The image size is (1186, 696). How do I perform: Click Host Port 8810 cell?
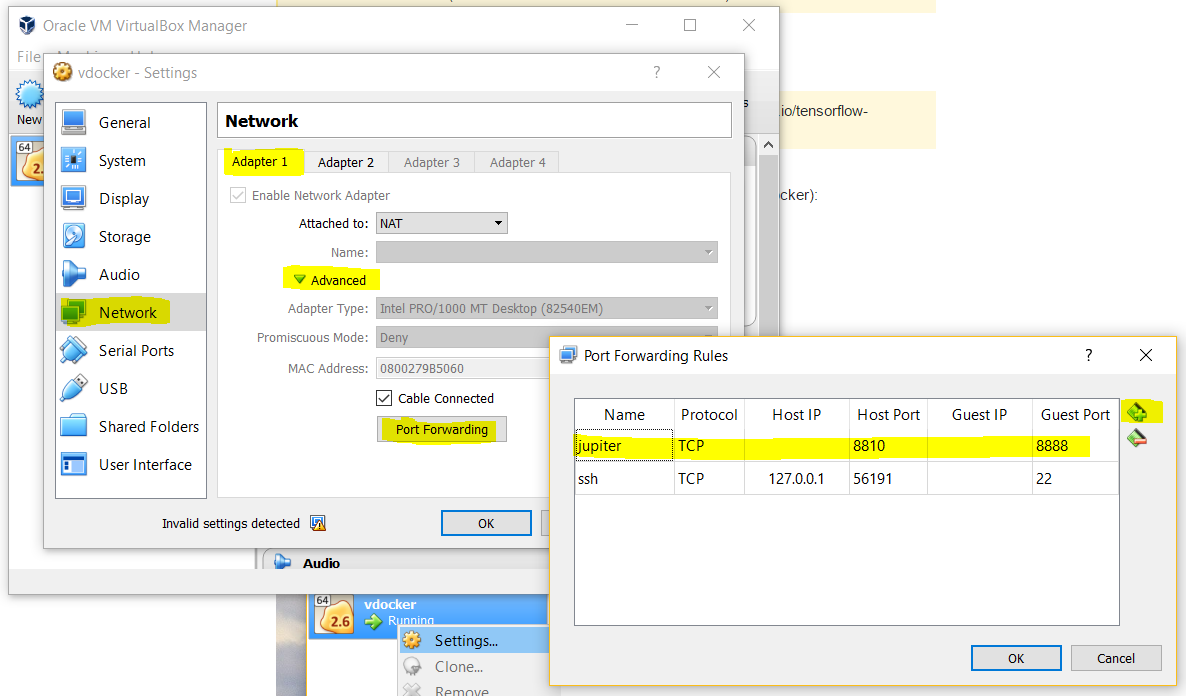888,446
